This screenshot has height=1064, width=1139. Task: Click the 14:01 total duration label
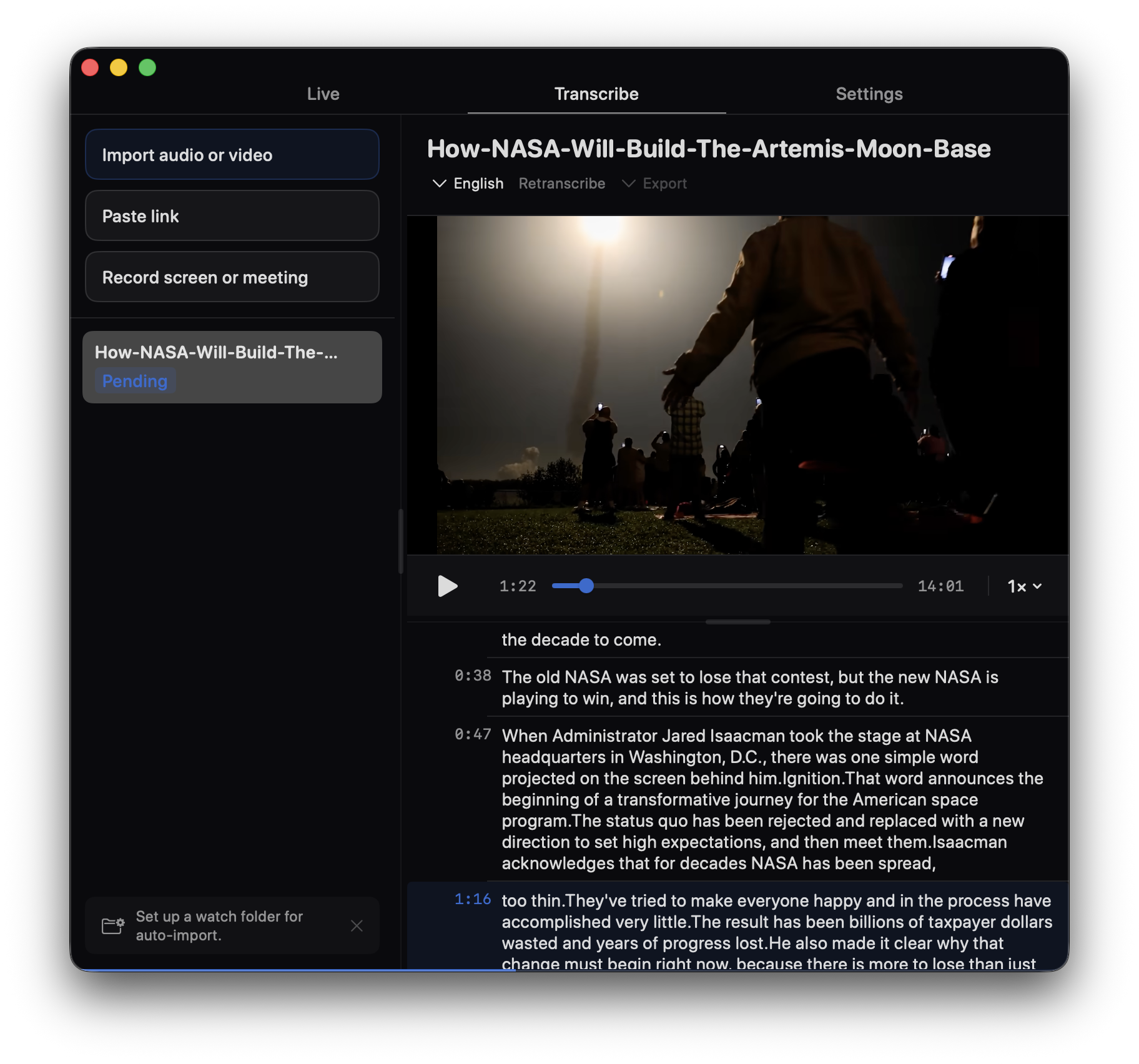coord(940,586)
